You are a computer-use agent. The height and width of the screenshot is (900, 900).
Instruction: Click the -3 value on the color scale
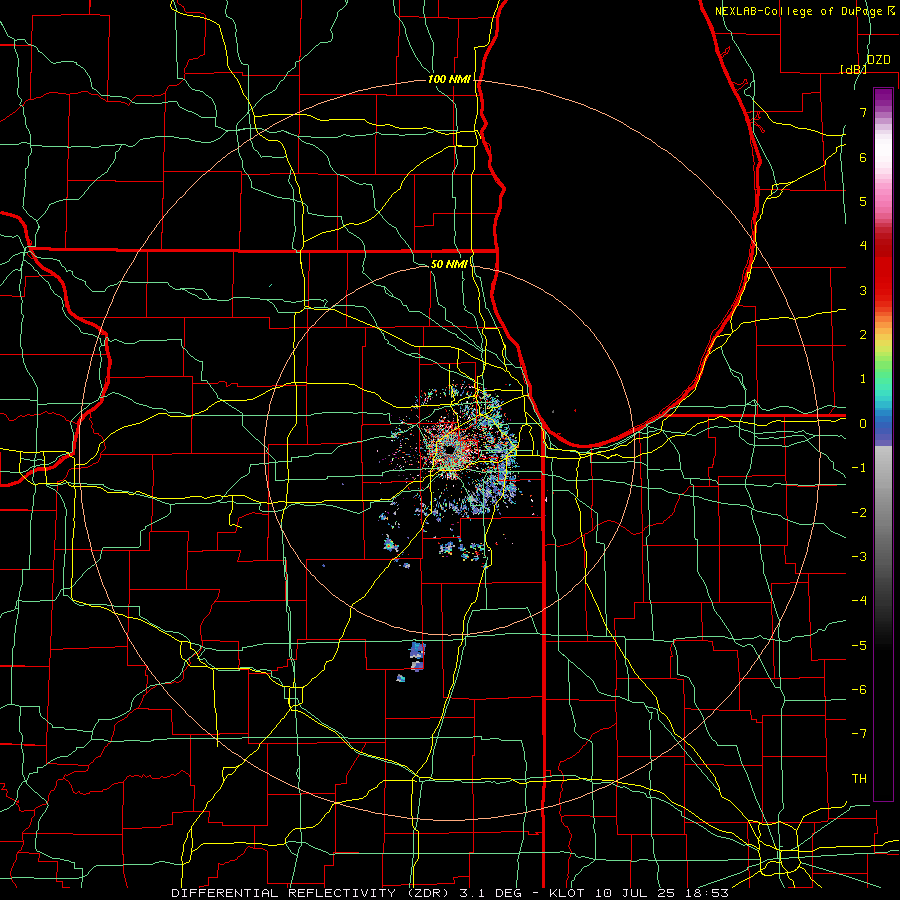[859, 557]
